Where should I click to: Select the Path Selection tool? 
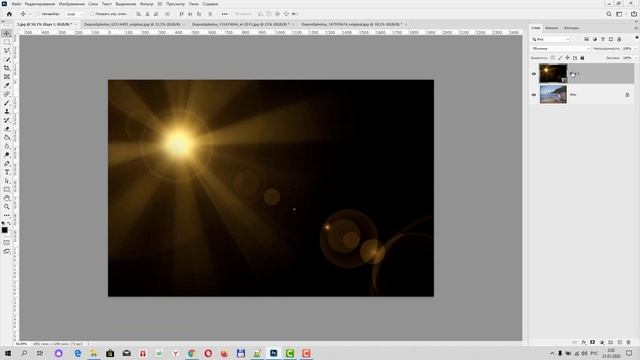(x=7, y=181)
